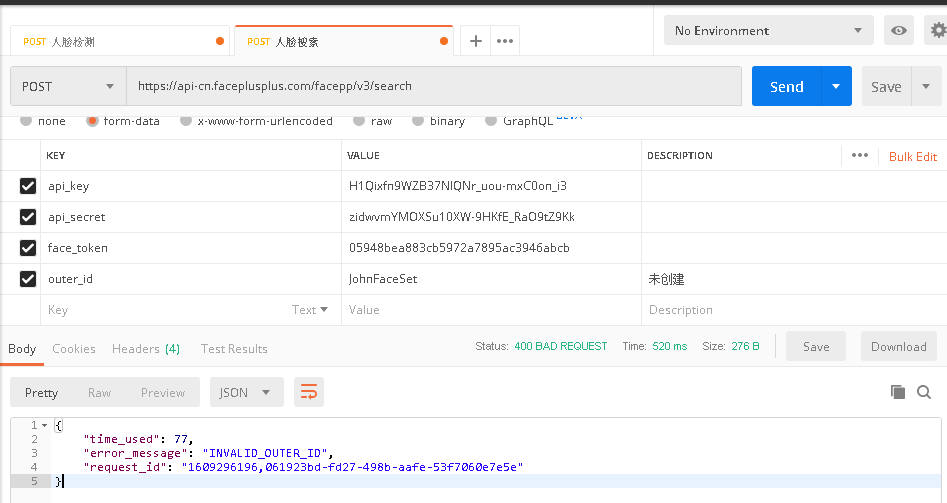The width and height of the screenshot is (947, 503).
Task: Switch to the 人脸检测 request tab
Action: tap(120, 41)
